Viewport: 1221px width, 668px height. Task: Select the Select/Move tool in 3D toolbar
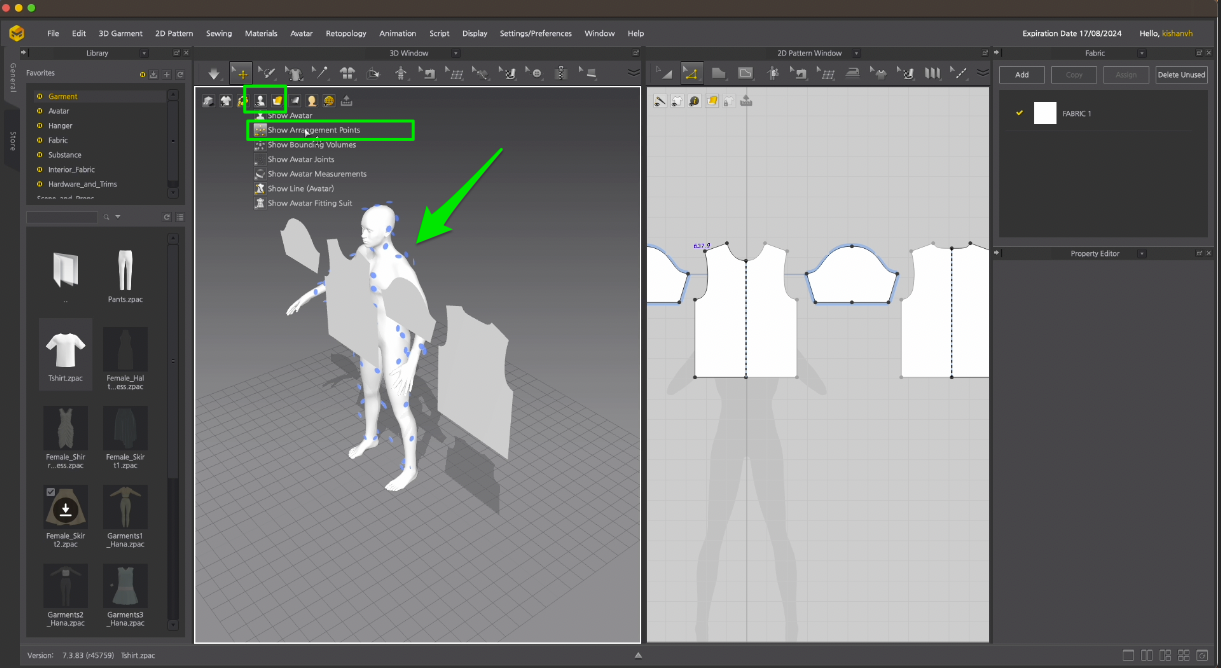click(240, 73)
